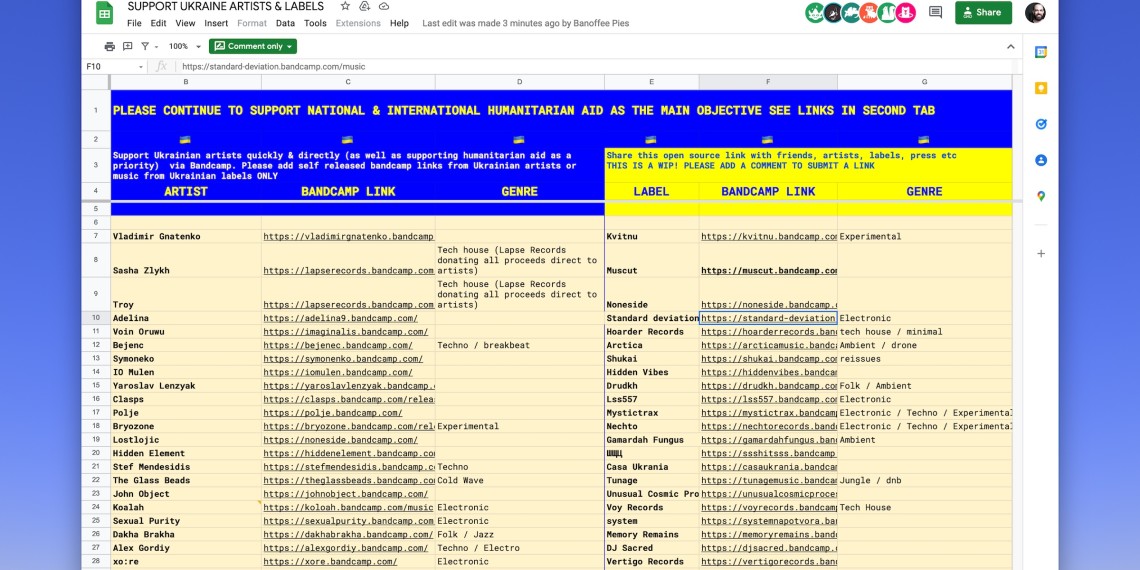This screenshot has width=1140, height=570.
Task: Open the Insert menu
Action: click(x=216, y=23)
